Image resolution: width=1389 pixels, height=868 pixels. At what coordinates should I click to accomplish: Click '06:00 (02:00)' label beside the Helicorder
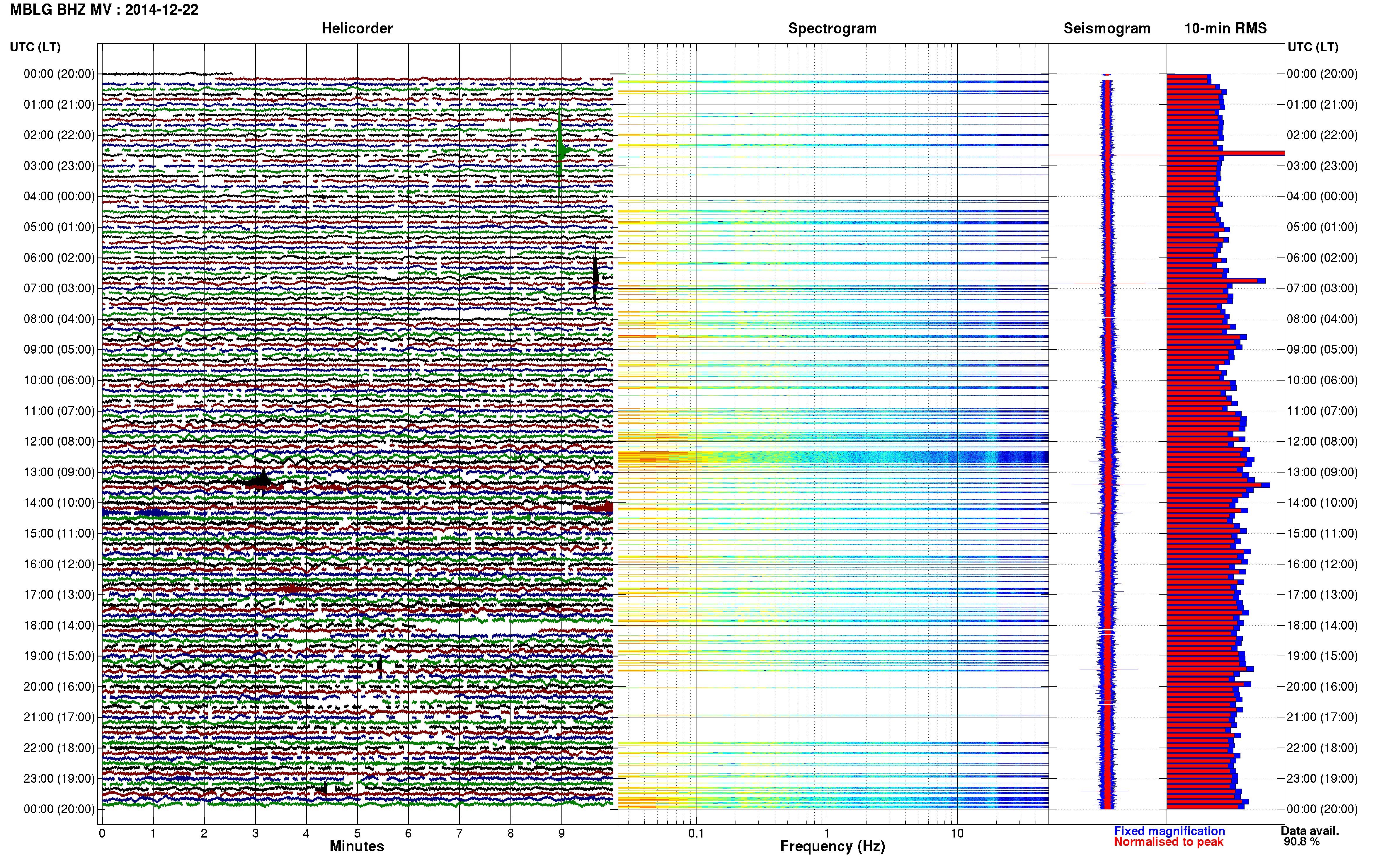pos(59,258)
